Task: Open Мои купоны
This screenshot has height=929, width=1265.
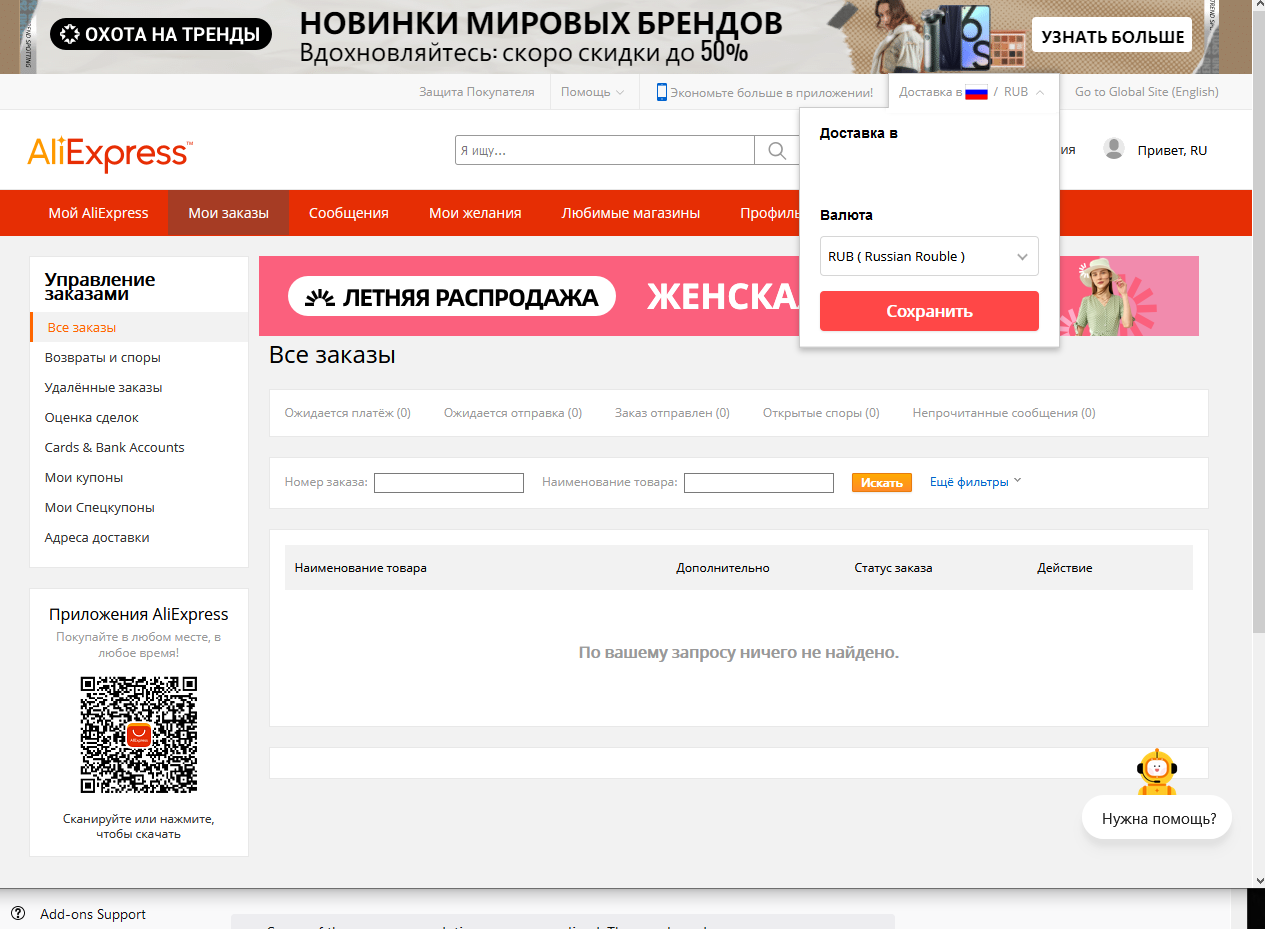Action: (x=84, y=477)
